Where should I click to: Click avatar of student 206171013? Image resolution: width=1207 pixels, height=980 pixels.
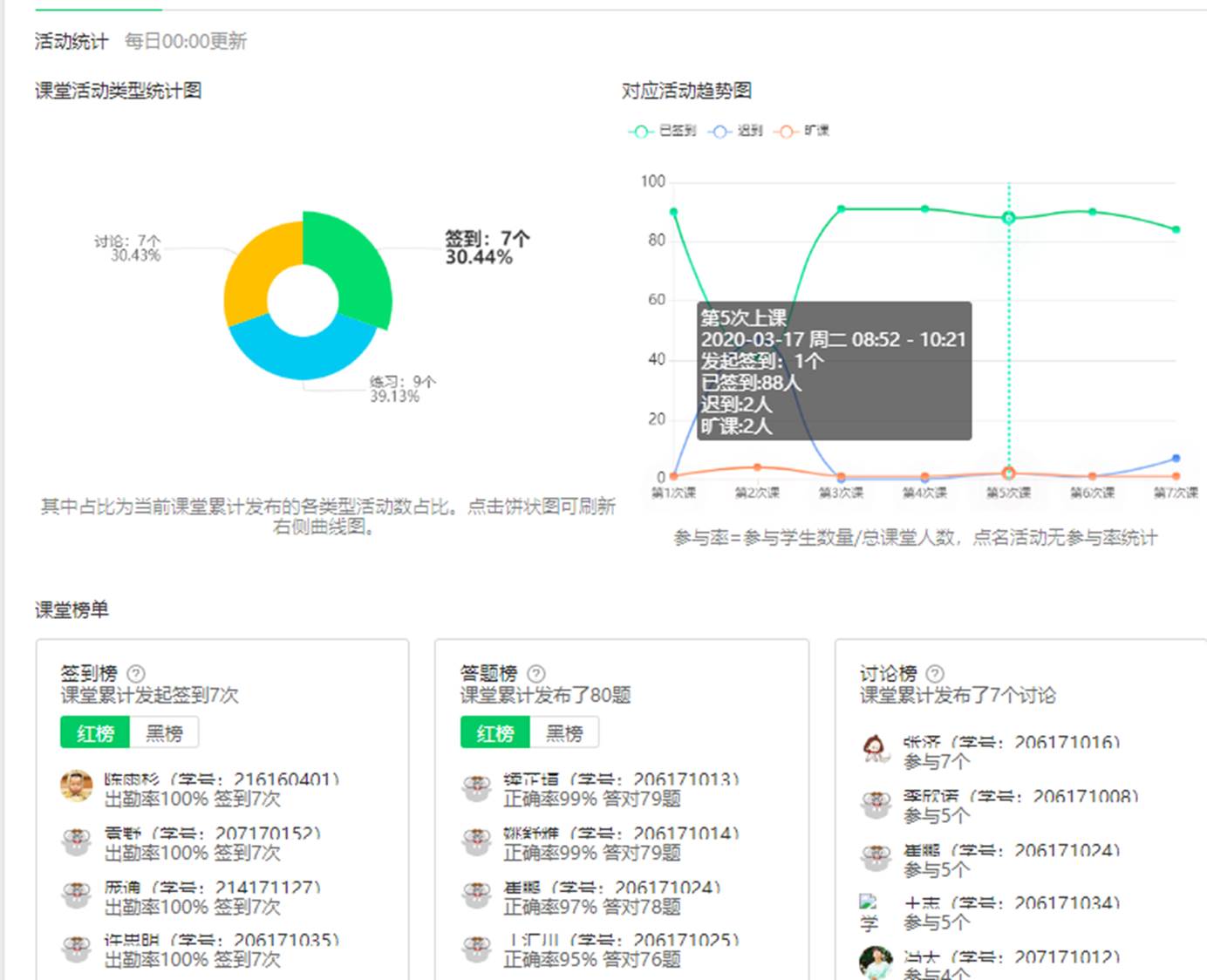pyautogui.click(x=476, y=787)
